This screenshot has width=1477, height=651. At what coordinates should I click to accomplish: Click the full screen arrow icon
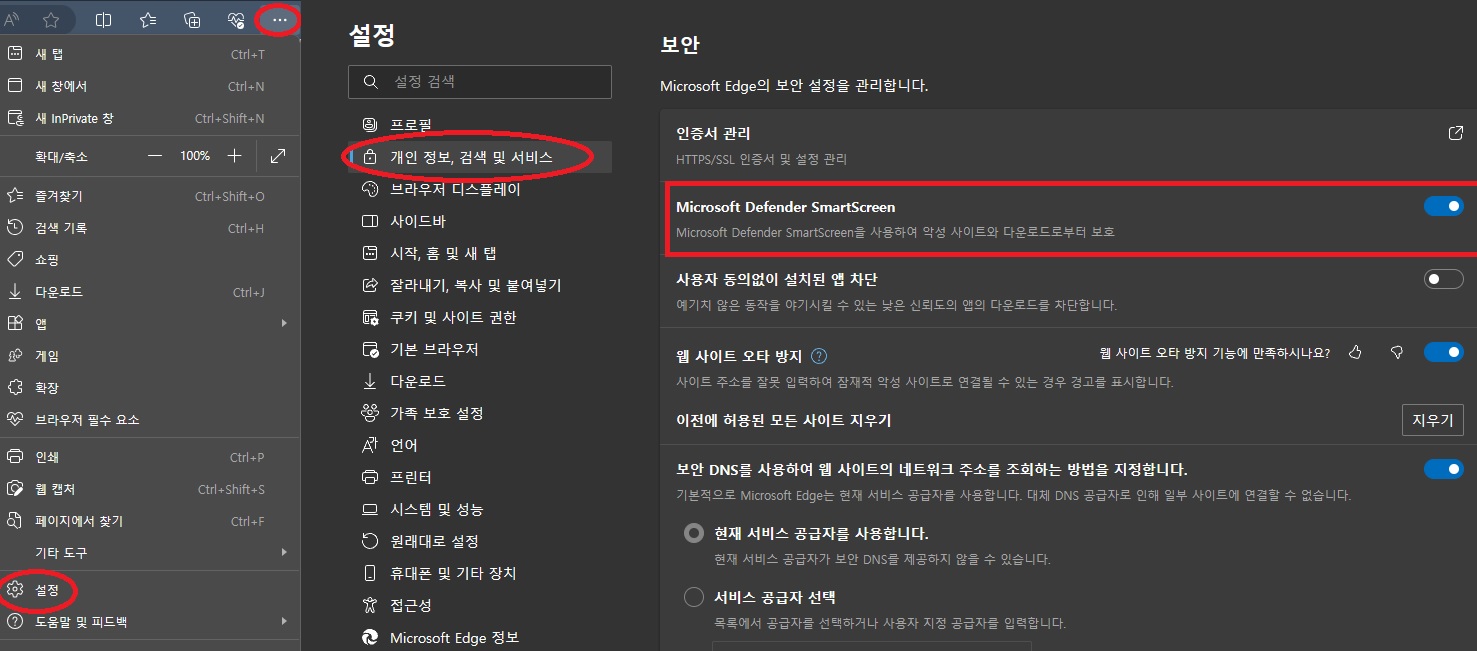point(278,156)
